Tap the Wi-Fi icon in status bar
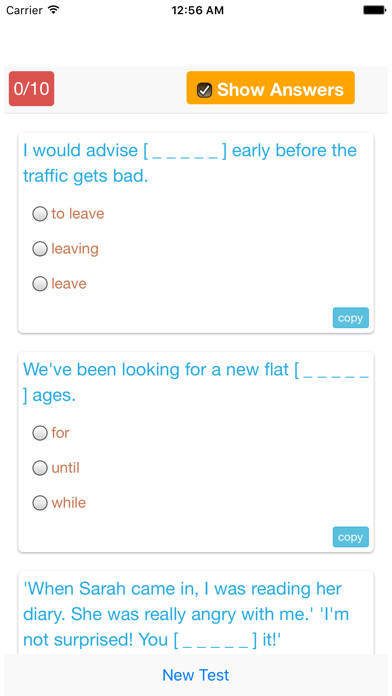The image size is (392, 696). (54, 10)
